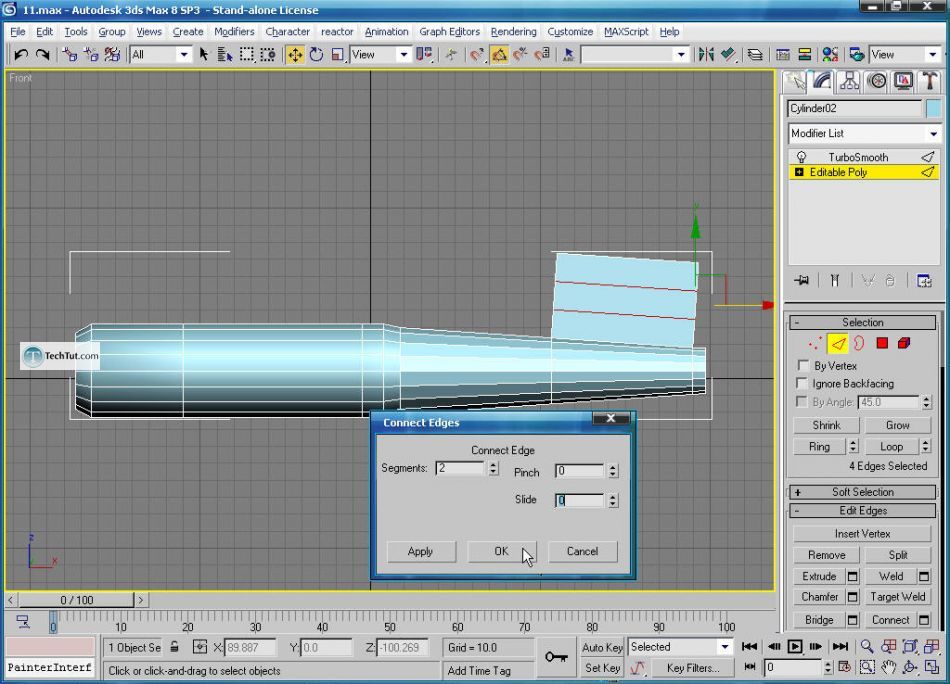Switch to the Create command panel
This screenshot has height=684, width=950.
pyautogui.click(x=795, y=82)
